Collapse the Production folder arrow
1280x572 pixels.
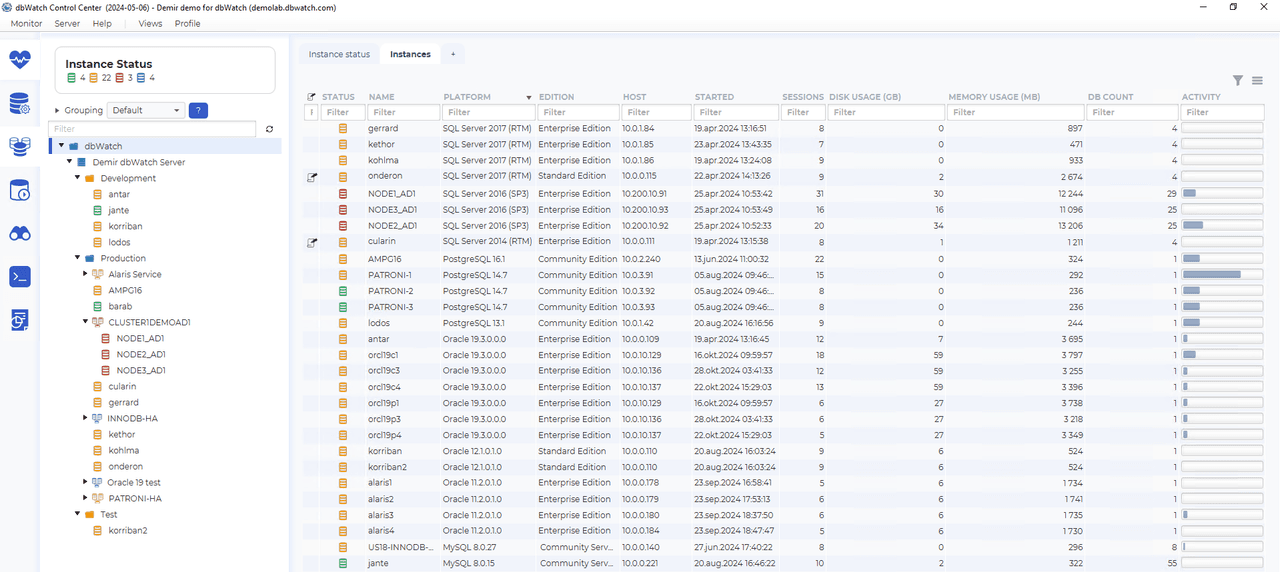pos(77,258)
